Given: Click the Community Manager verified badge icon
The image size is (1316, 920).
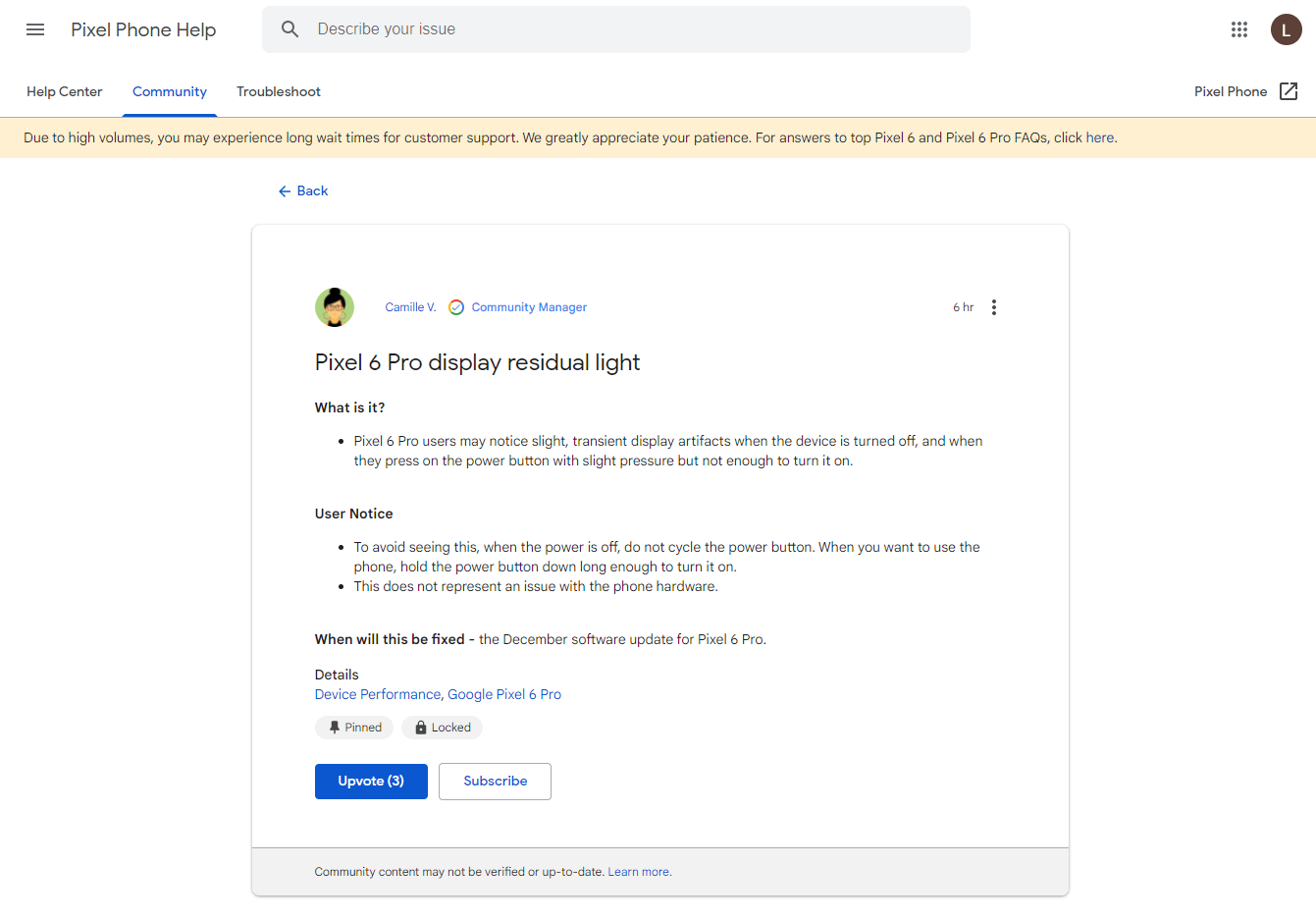Looking at the screenshot, I should (456, 307).
